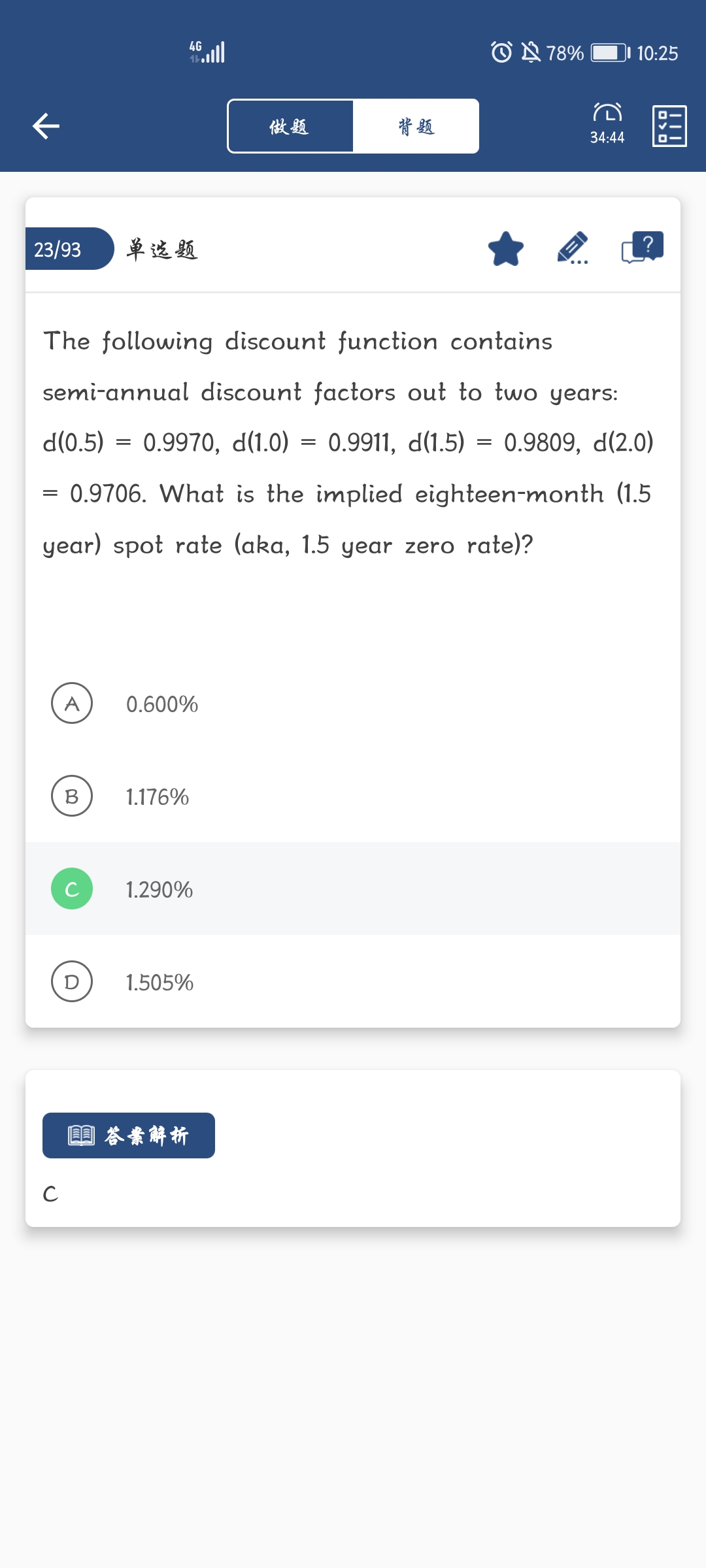706x1568 pixels.
Task: Tap the alarm icon in status bar
Action: click(501, 52)
